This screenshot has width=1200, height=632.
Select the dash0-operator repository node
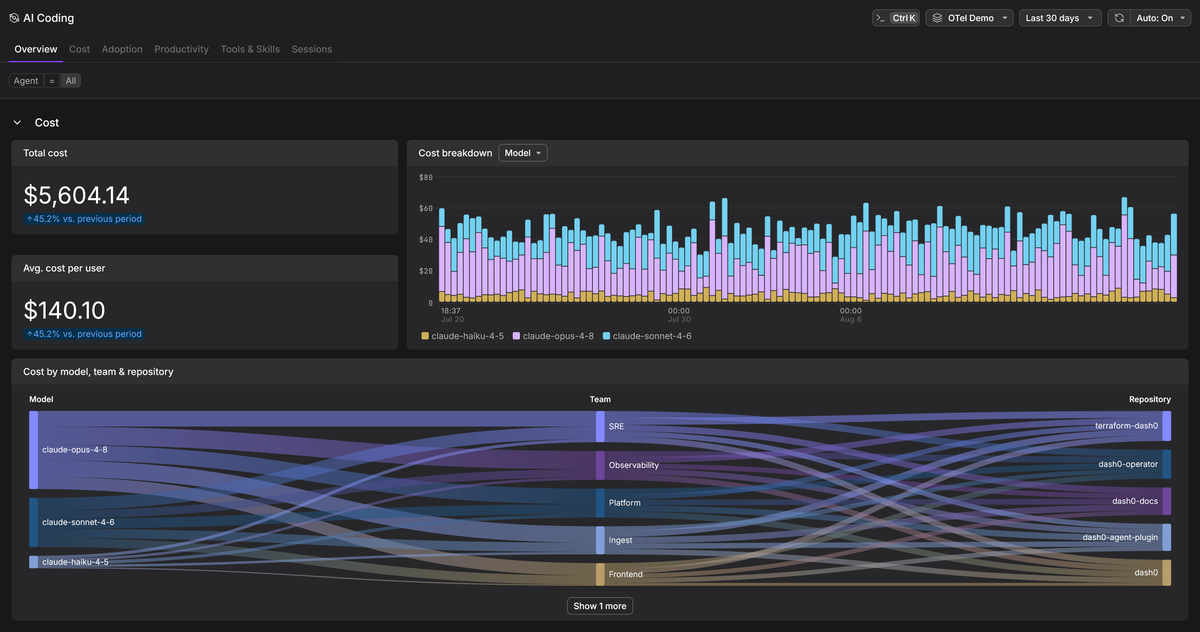1166,464
